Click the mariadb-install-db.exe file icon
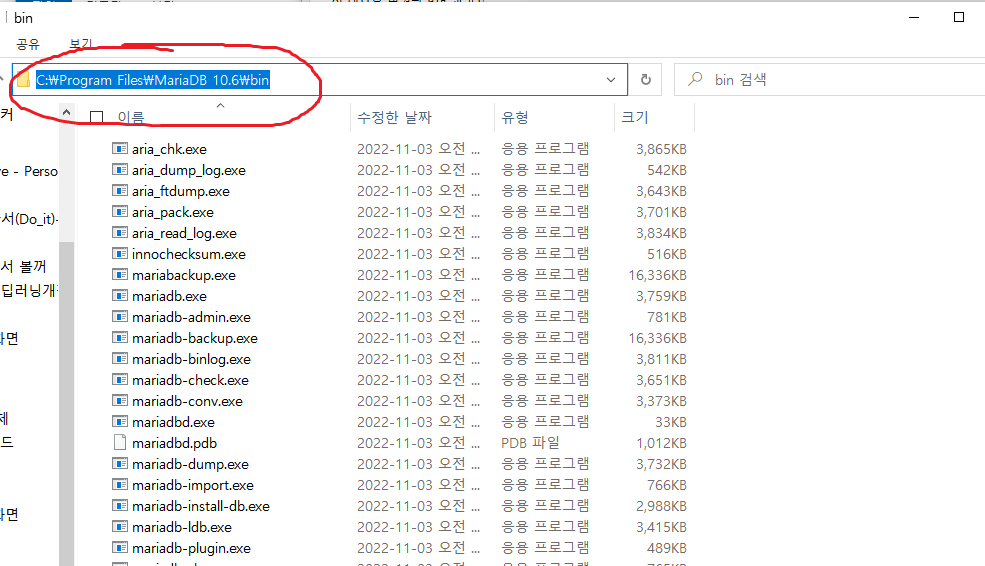This screenshot has width=985, height=566. tap(120, 506)
